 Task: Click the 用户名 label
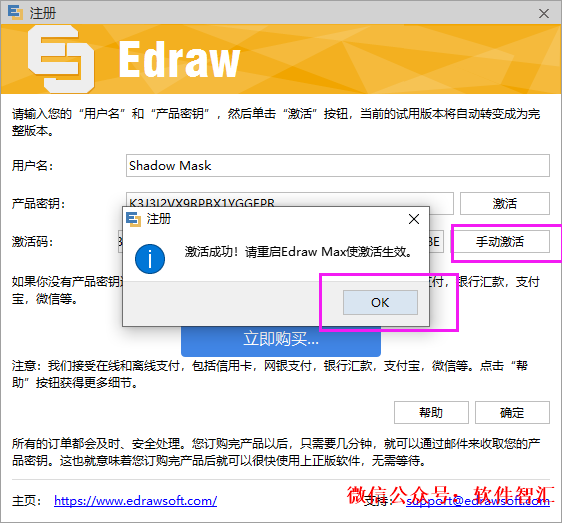tap(32, 166)
